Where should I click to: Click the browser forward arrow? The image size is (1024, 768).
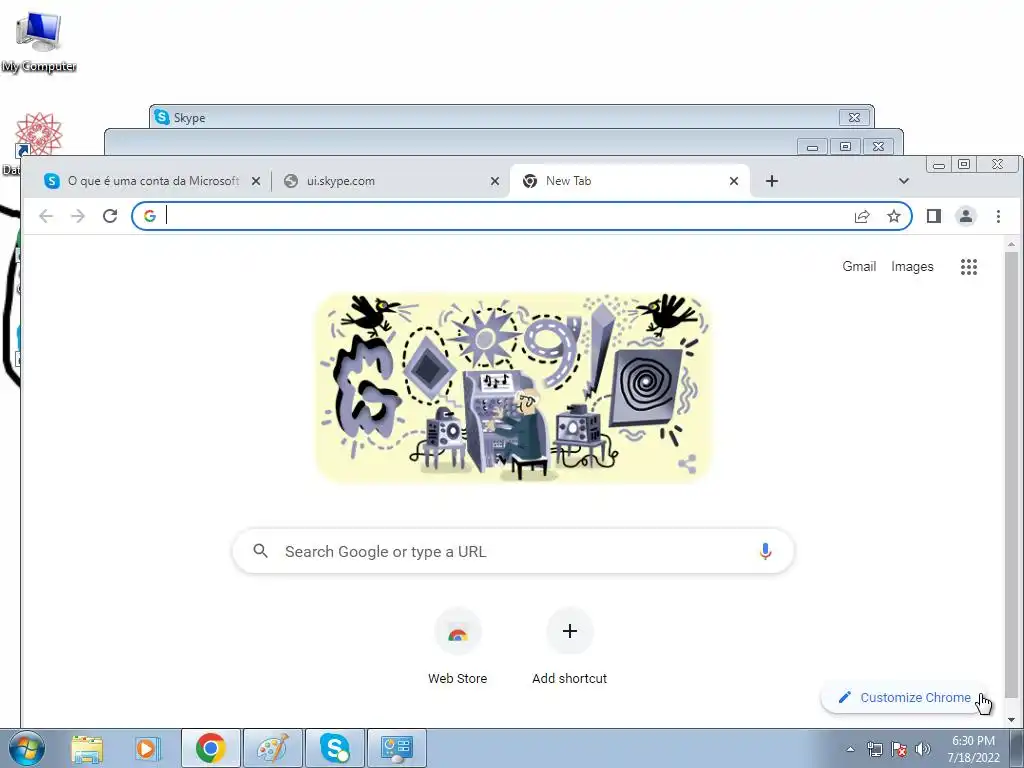(78, 216)
